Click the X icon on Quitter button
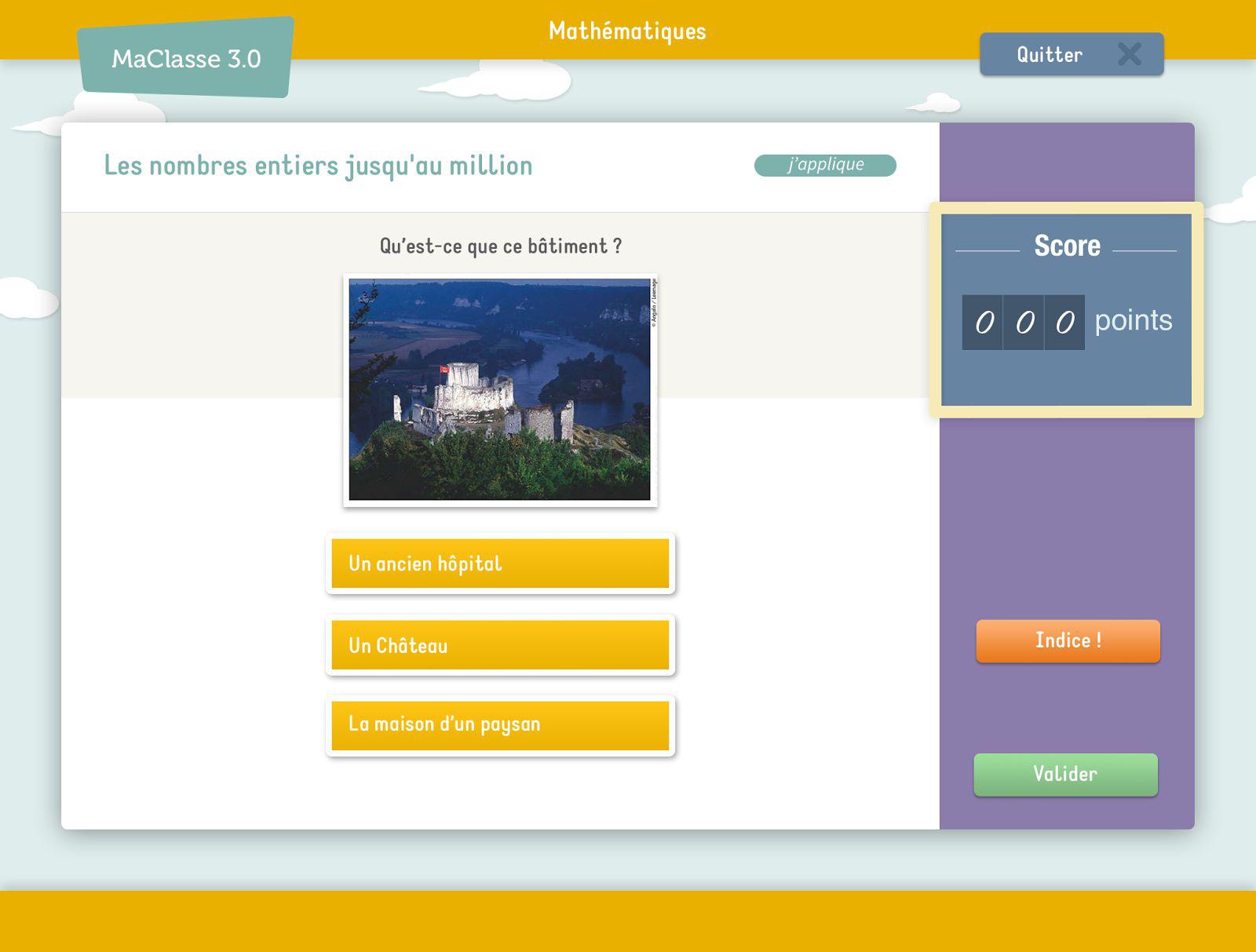 point(1130,54)
